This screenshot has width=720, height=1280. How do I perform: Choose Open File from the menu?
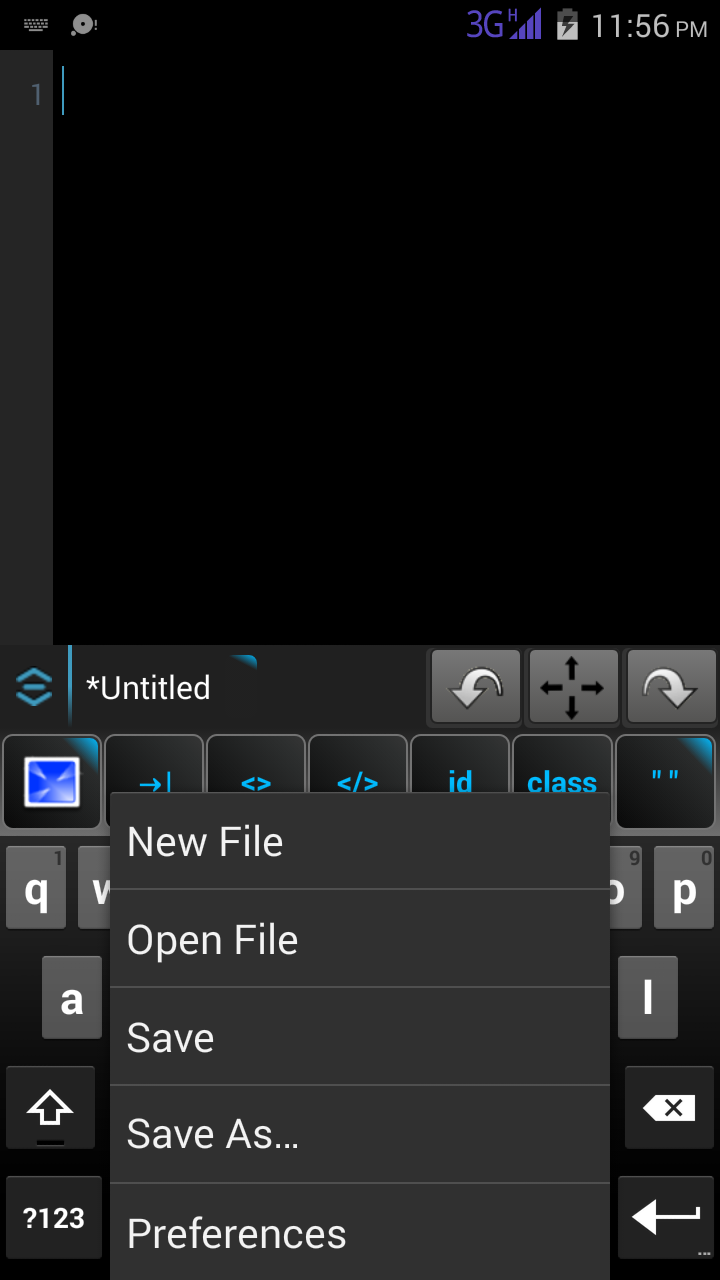click(x=360, y=939)
